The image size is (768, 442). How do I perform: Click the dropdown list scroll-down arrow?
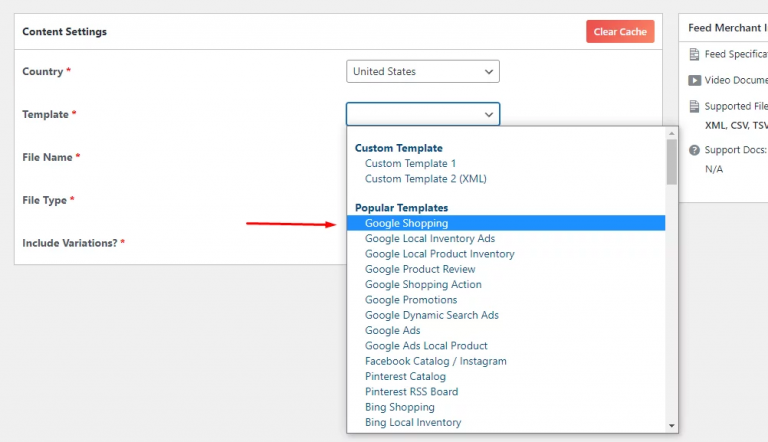pyautogui.click(x=671, y=425)
